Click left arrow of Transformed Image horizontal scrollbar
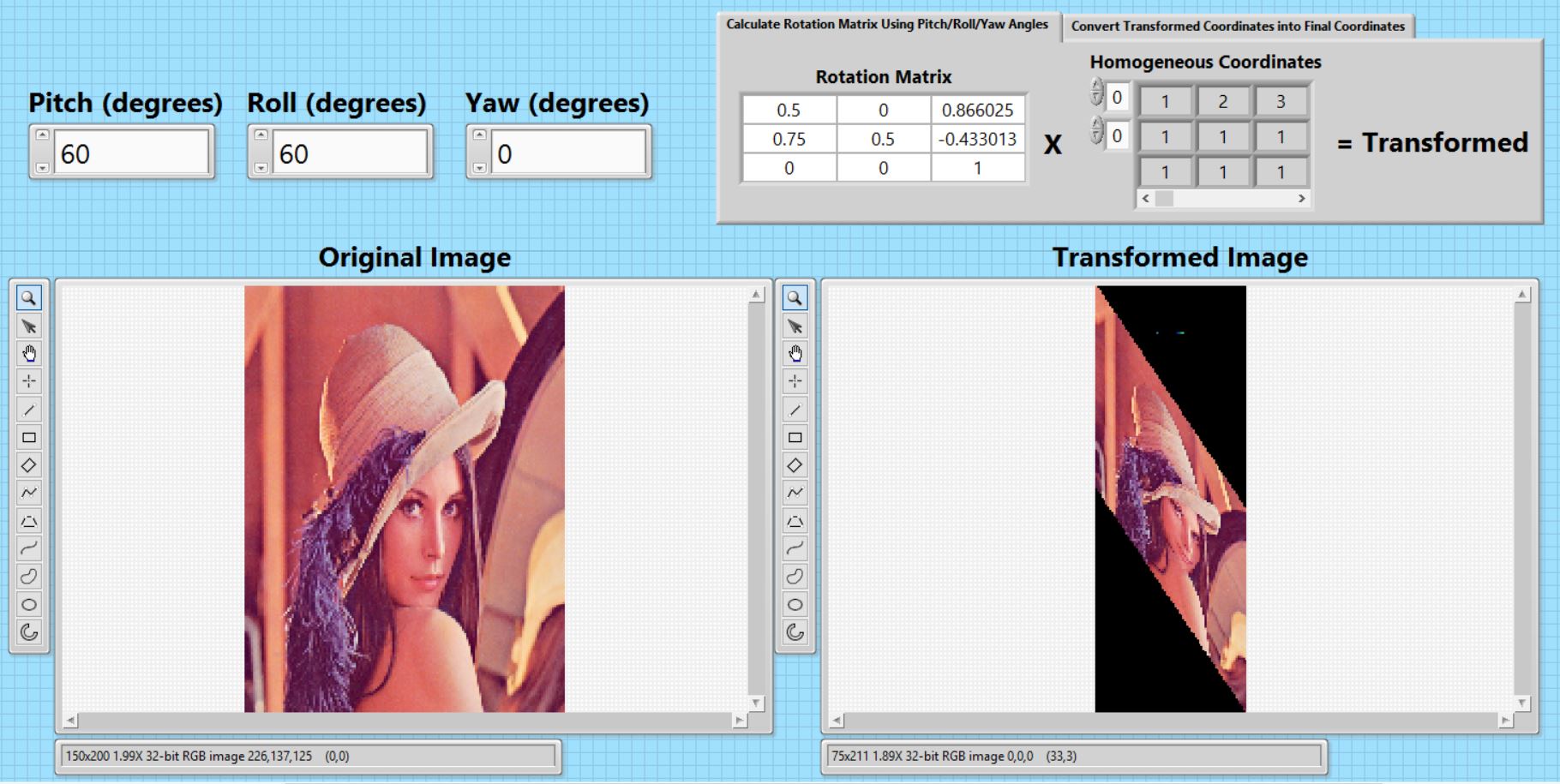 coord(837,721)
